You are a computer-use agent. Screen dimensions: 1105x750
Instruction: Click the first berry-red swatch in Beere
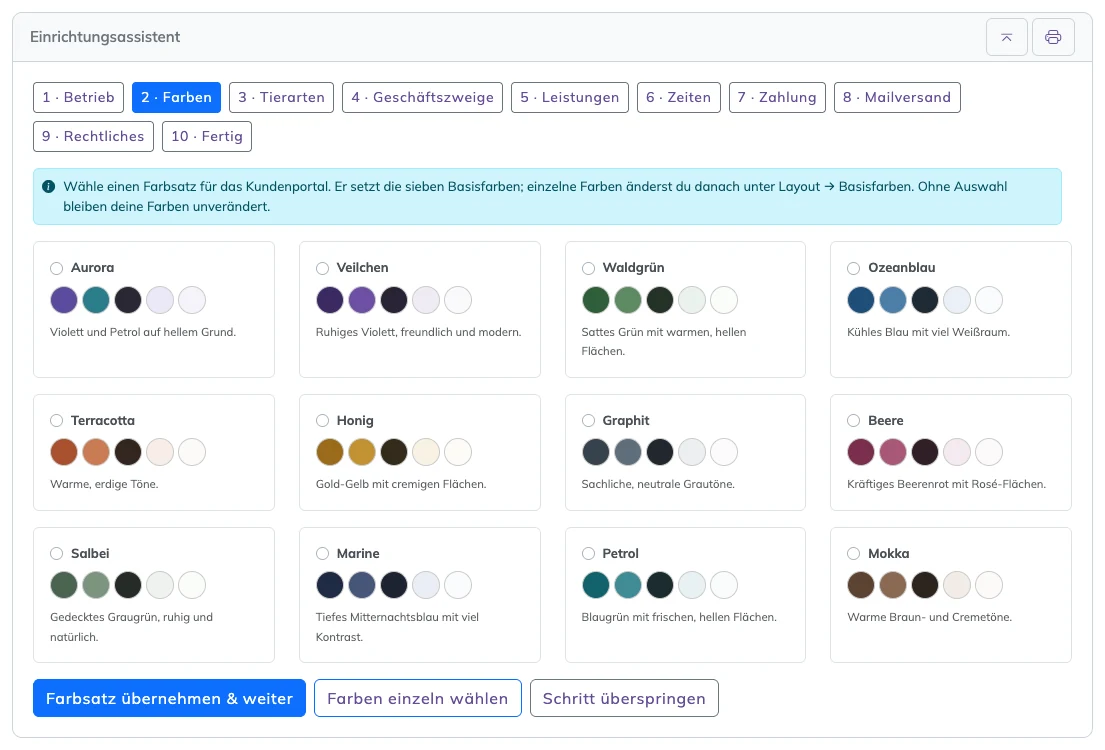860,452
